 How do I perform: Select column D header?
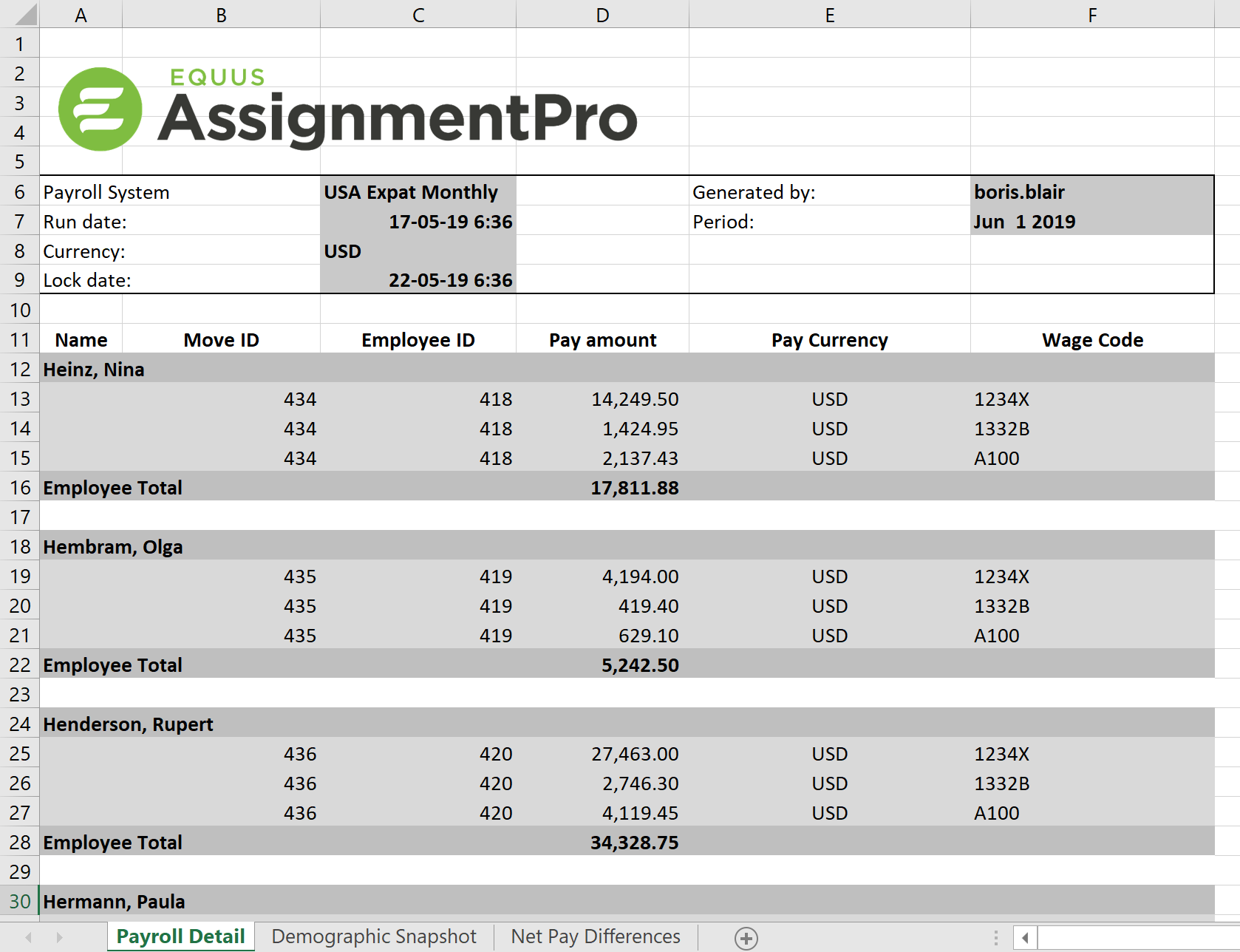point(602,15)
